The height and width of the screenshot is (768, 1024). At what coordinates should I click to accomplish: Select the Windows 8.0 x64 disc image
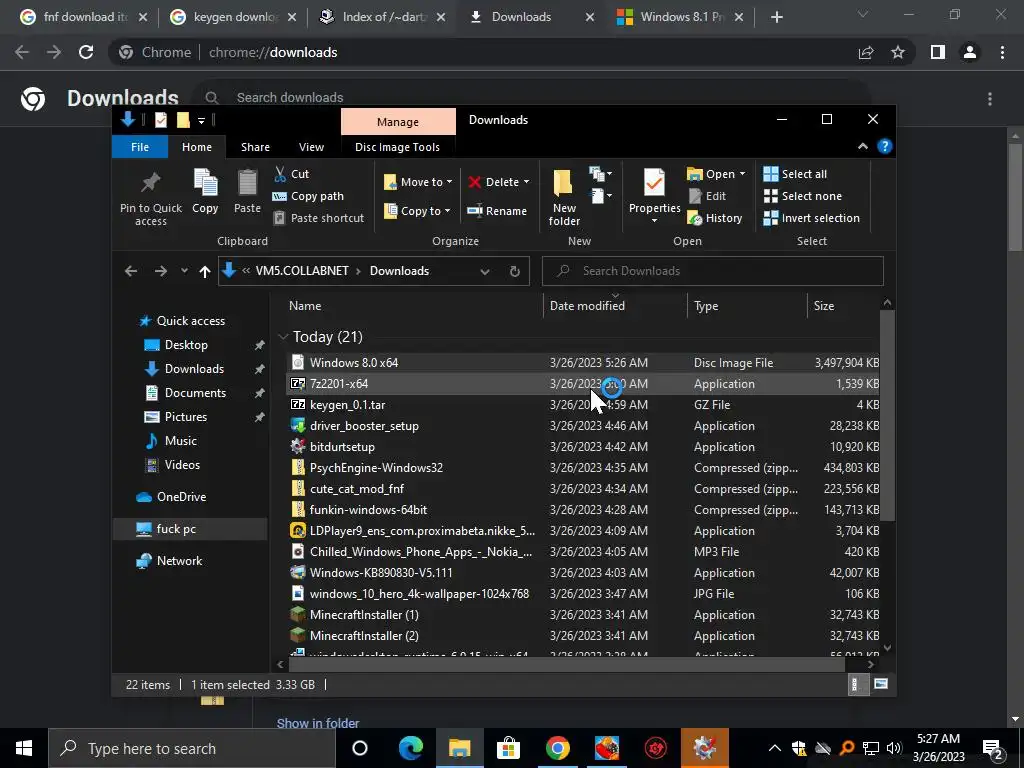pos(583,362)
